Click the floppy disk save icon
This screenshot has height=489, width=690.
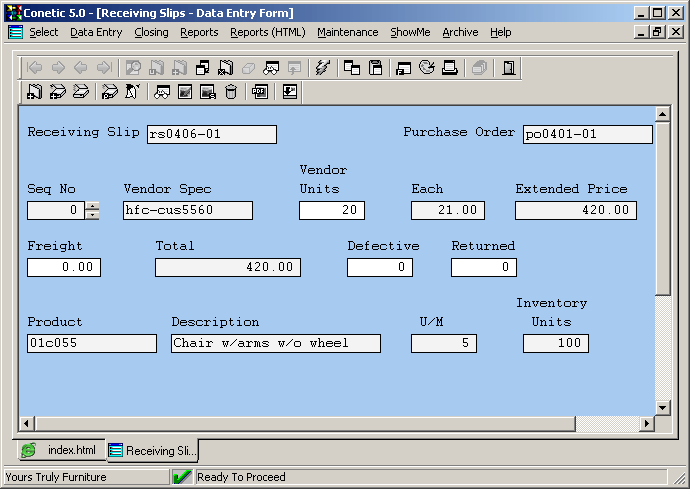point(376,68)
